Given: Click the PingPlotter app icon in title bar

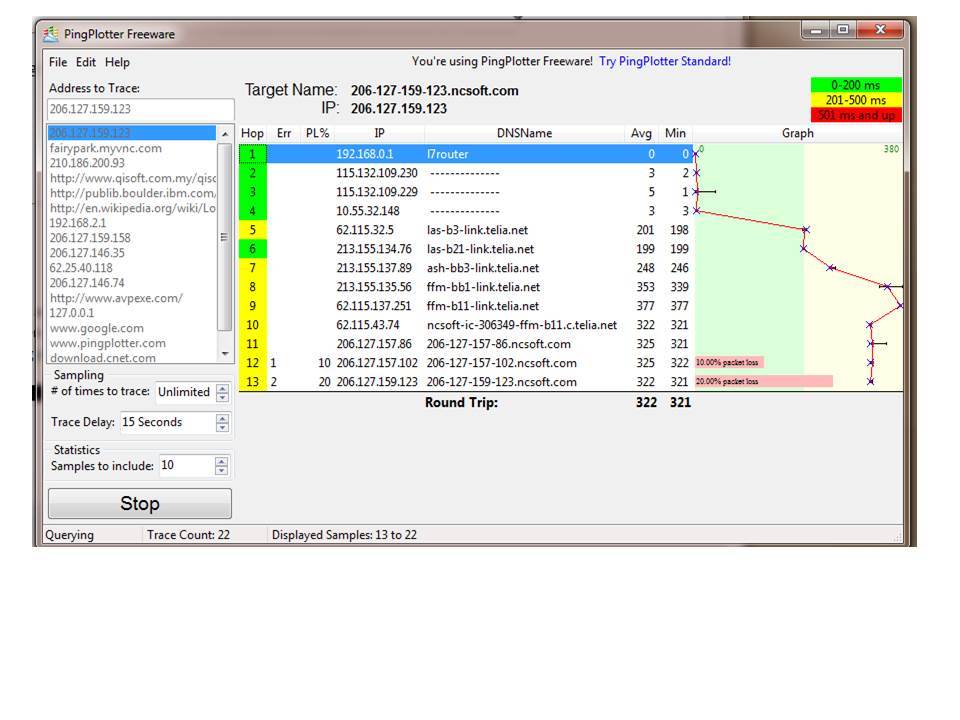Looking at the screenshot, I should (51, 34).
